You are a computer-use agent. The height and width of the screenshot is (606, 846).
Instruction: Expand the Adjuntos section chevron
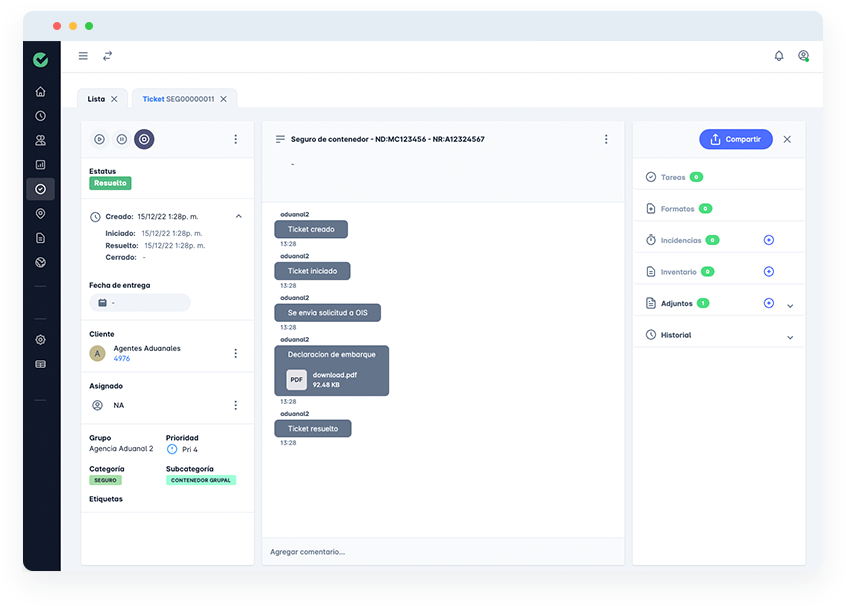coord(790,306)
